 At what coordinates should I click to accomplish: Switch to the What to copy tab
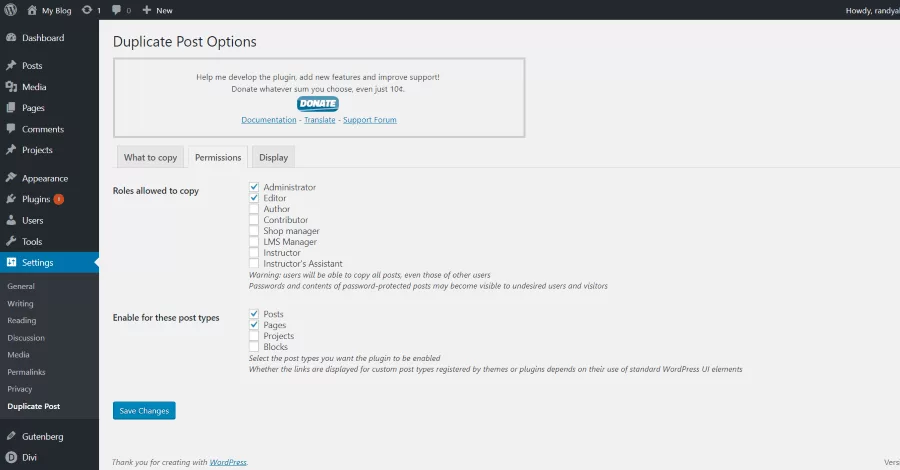tap(150, 157)
